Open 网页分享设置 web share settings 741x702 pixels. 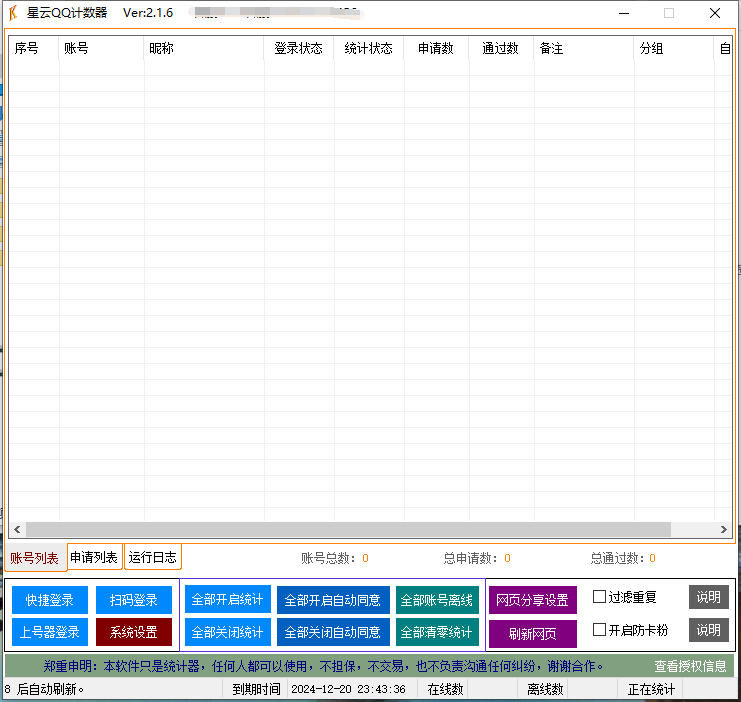pyautogui.click(x=532, y=600)
